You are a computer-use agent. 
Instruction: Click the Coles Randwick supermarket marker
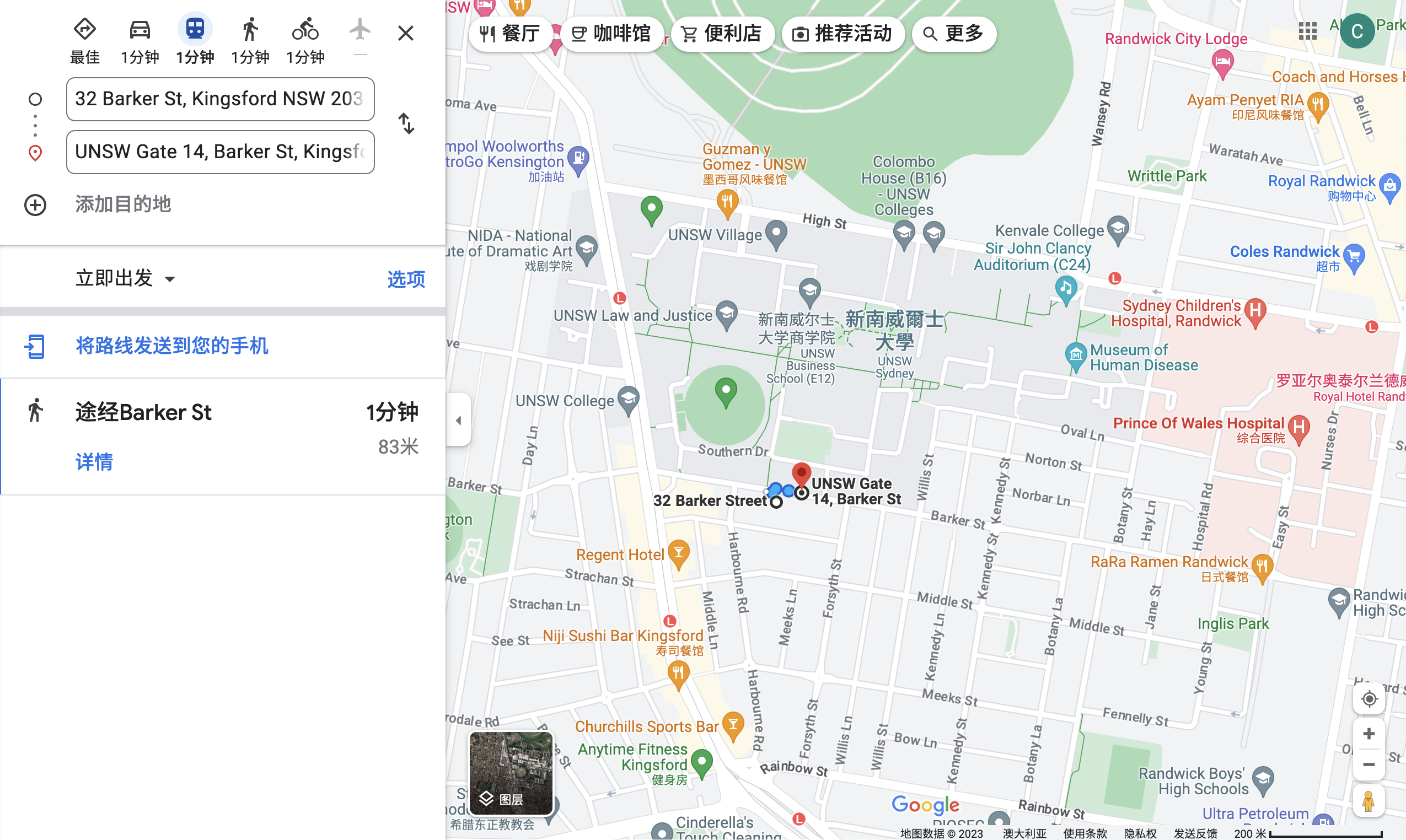1354,258
